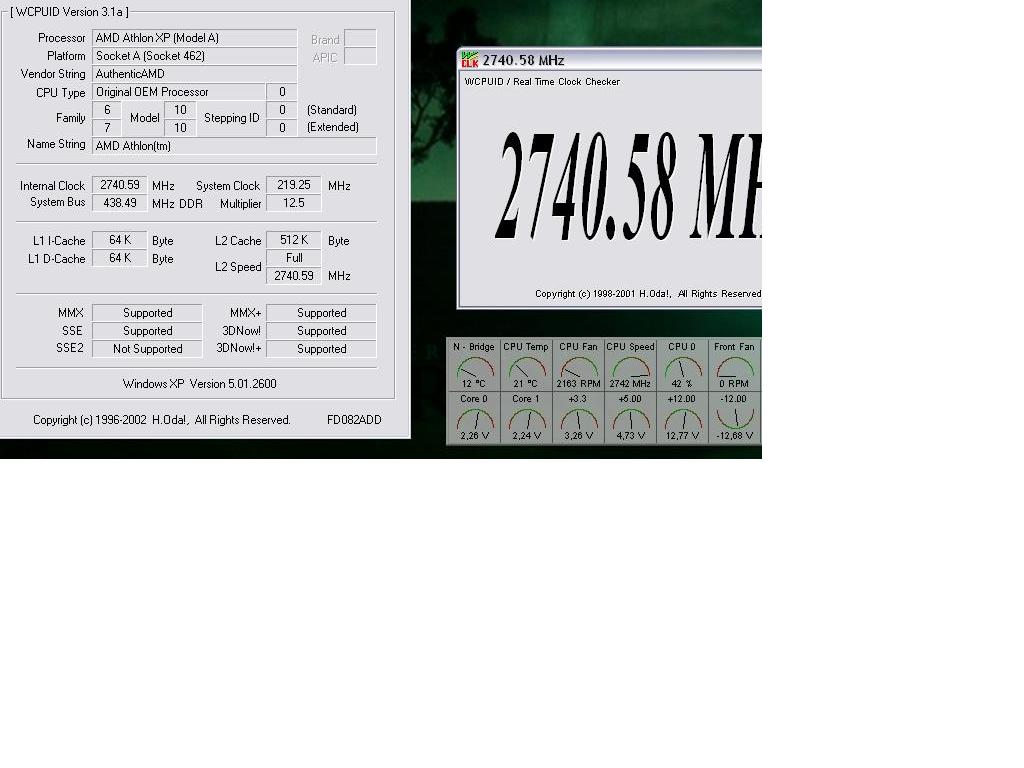Click the +12.00 voltage gauge

(682, 417)
